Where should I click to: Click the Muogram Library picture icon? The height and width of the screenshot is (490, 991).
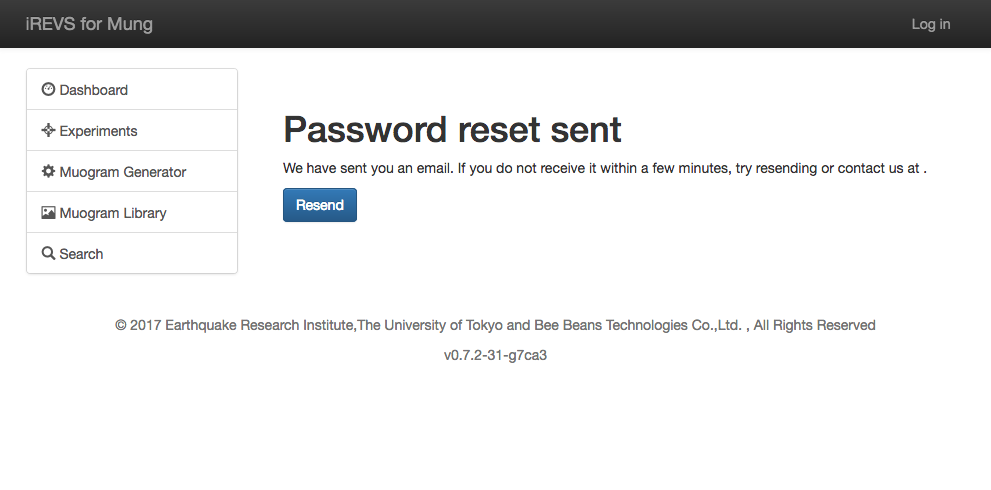click(x=48, y=212)
